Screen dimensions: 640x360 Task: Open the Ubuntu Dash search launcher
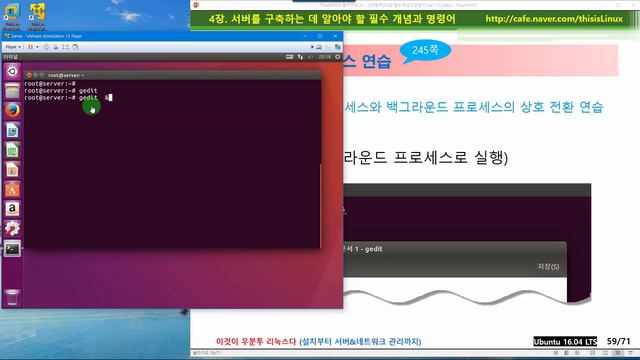pos(12,71)
